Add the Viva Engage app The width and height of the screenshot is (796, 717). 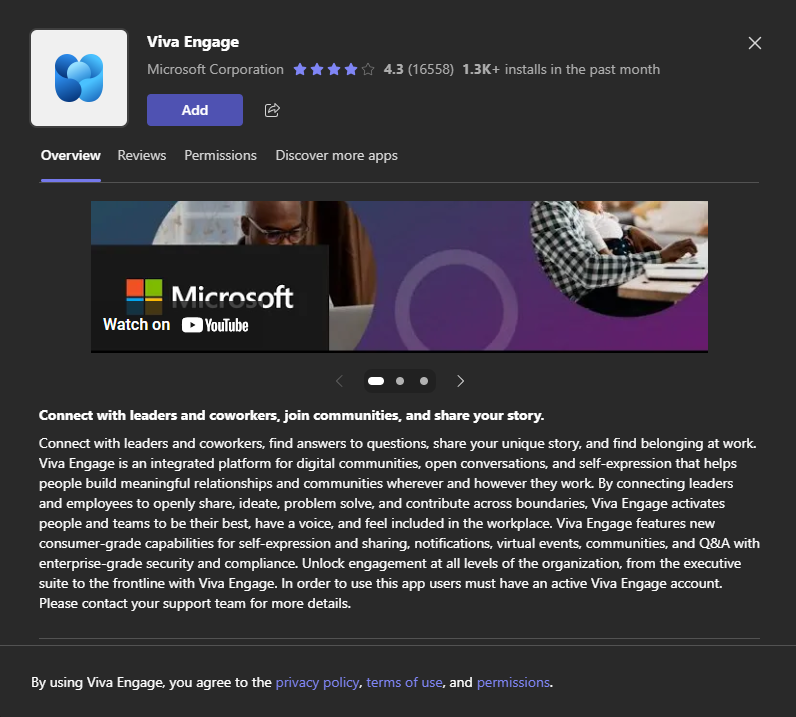(x=195, y=110)
